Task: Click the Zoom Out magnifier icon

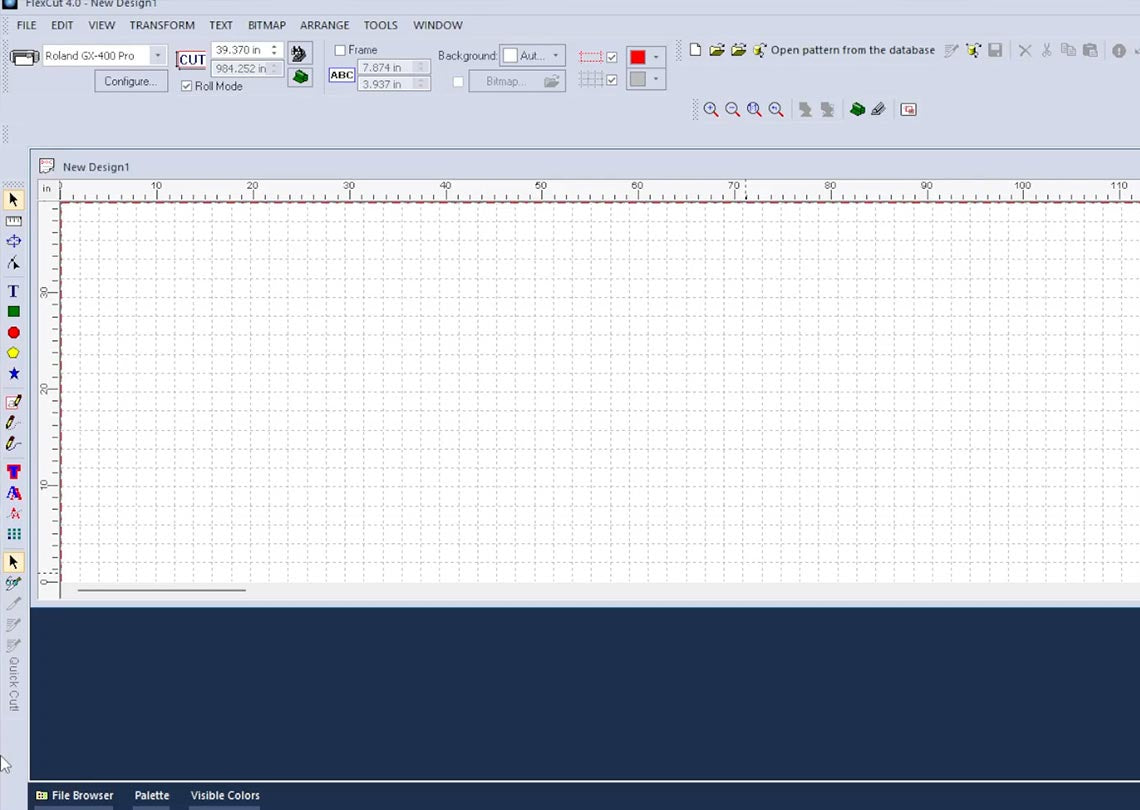Action: (733, 110)
